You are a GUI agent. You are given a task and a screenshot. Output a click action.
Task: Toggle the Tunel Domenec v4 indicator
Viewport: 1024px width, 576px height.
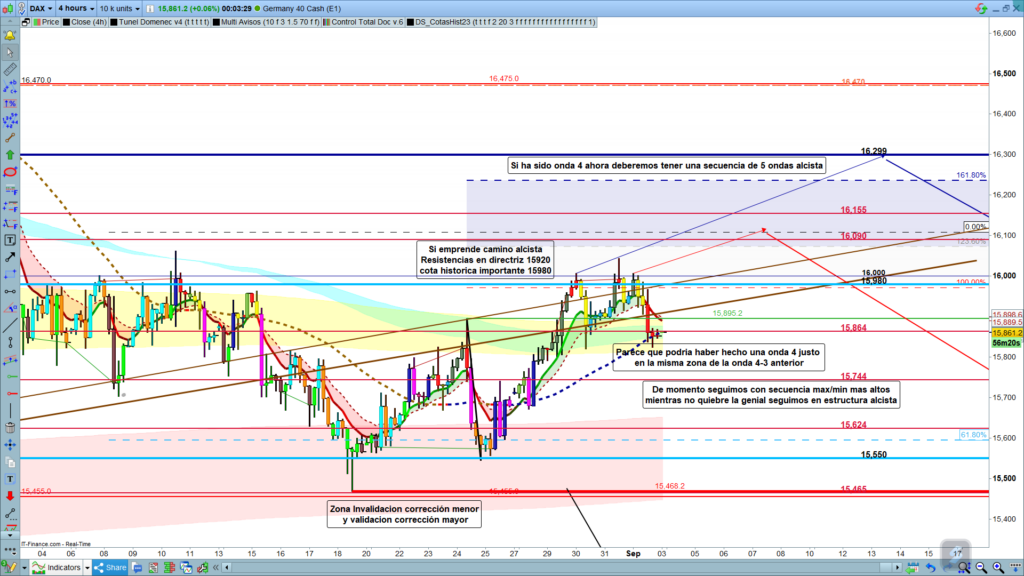point(147,20)
